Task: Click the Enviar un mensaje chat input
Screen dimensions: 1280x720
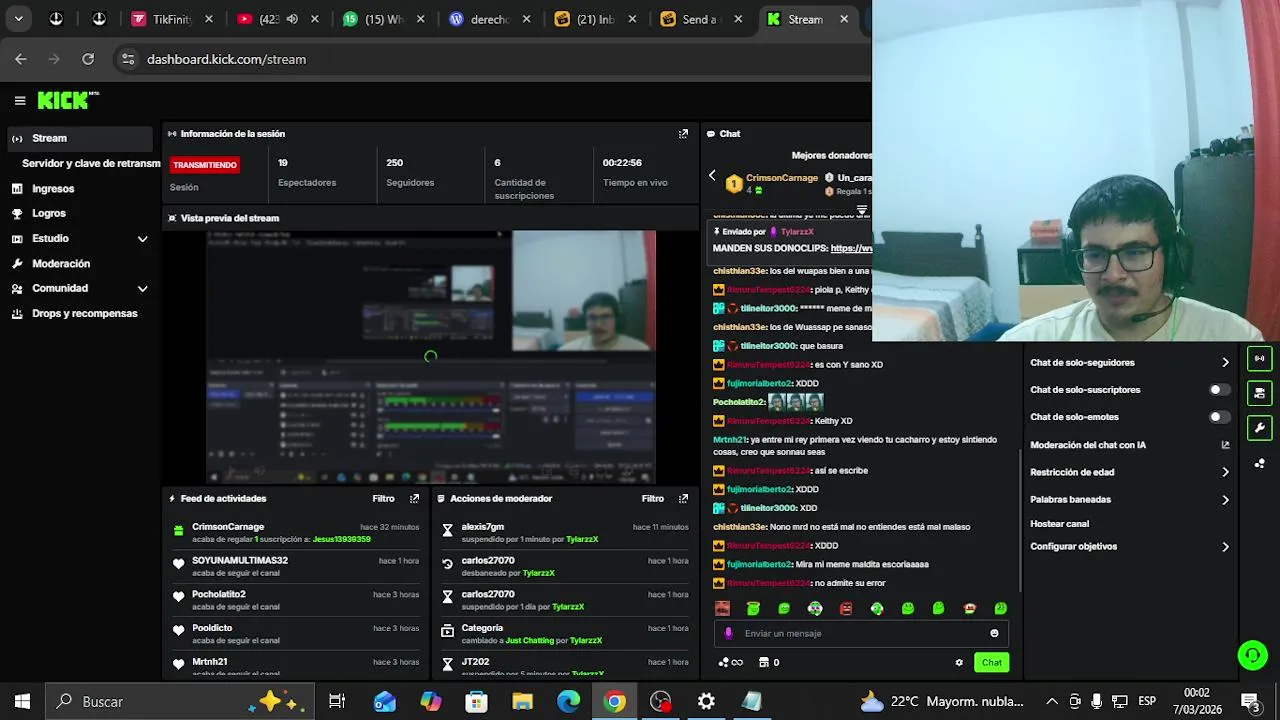Action: click(862, 633)
